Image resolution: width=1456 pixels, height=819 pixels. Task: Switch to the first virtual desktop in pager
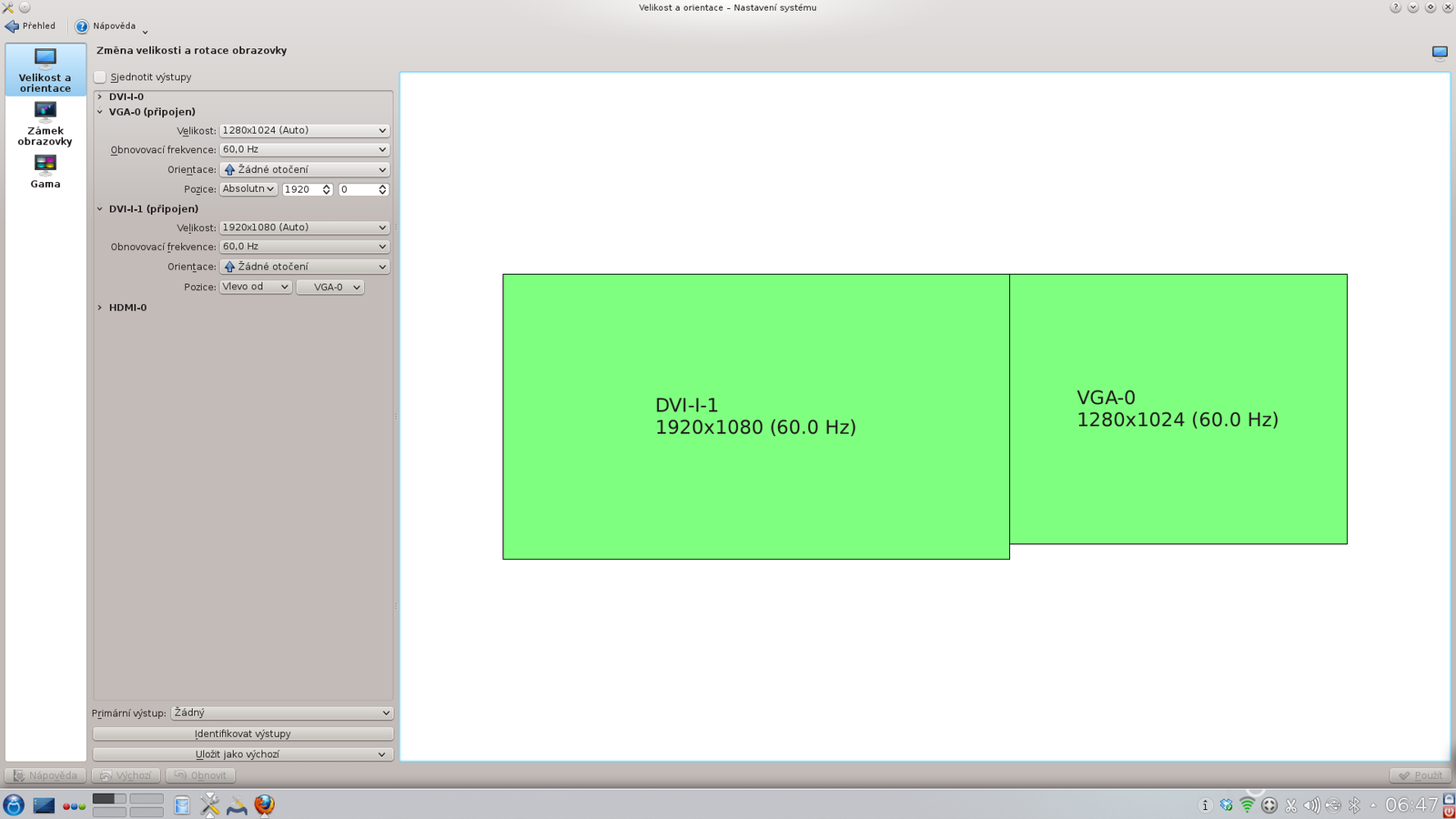click(x=109, y=799)
